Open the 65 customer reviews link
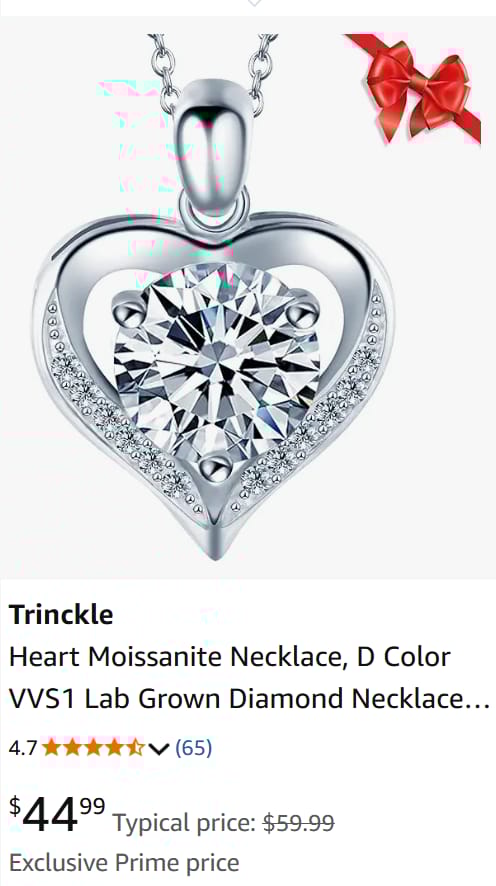Image resolution: width=496 pixels, height=886 pixels. [x=193, y=748]
